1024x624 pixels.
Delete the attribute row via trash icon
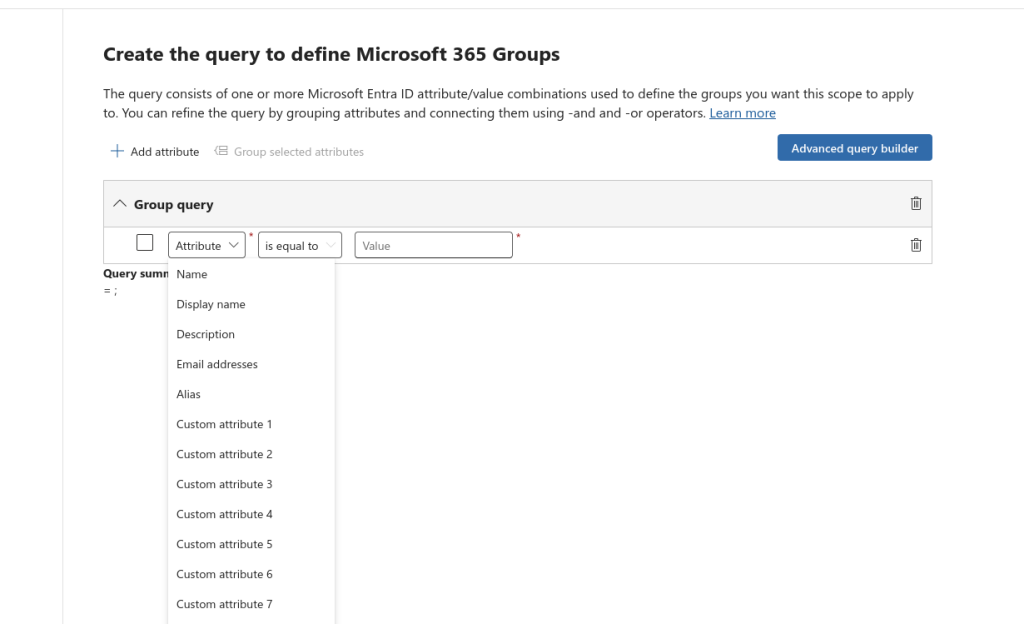coord(916,245)
